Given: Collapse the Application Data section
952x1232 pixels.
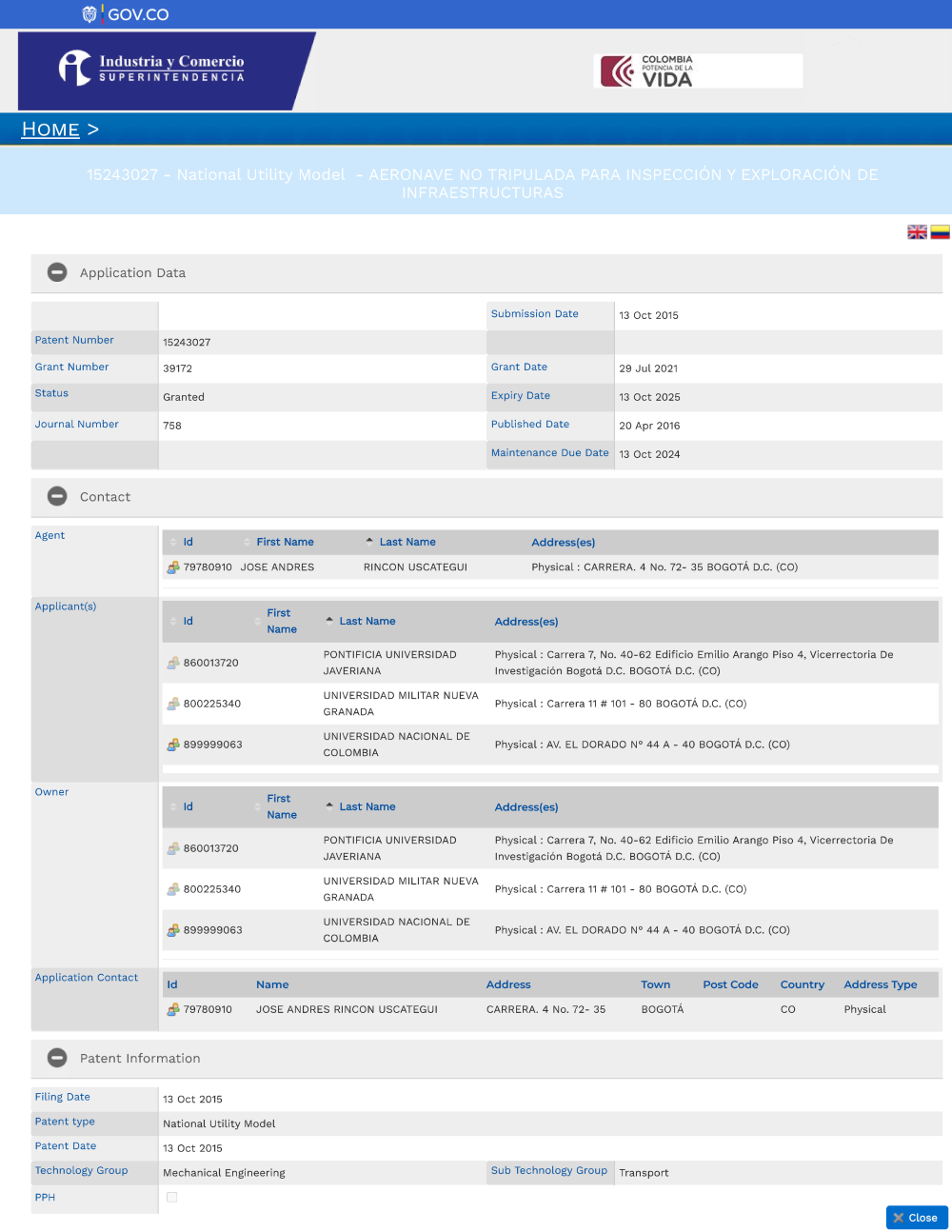Looking at the screenshot, I should click(x=57, y=272).
